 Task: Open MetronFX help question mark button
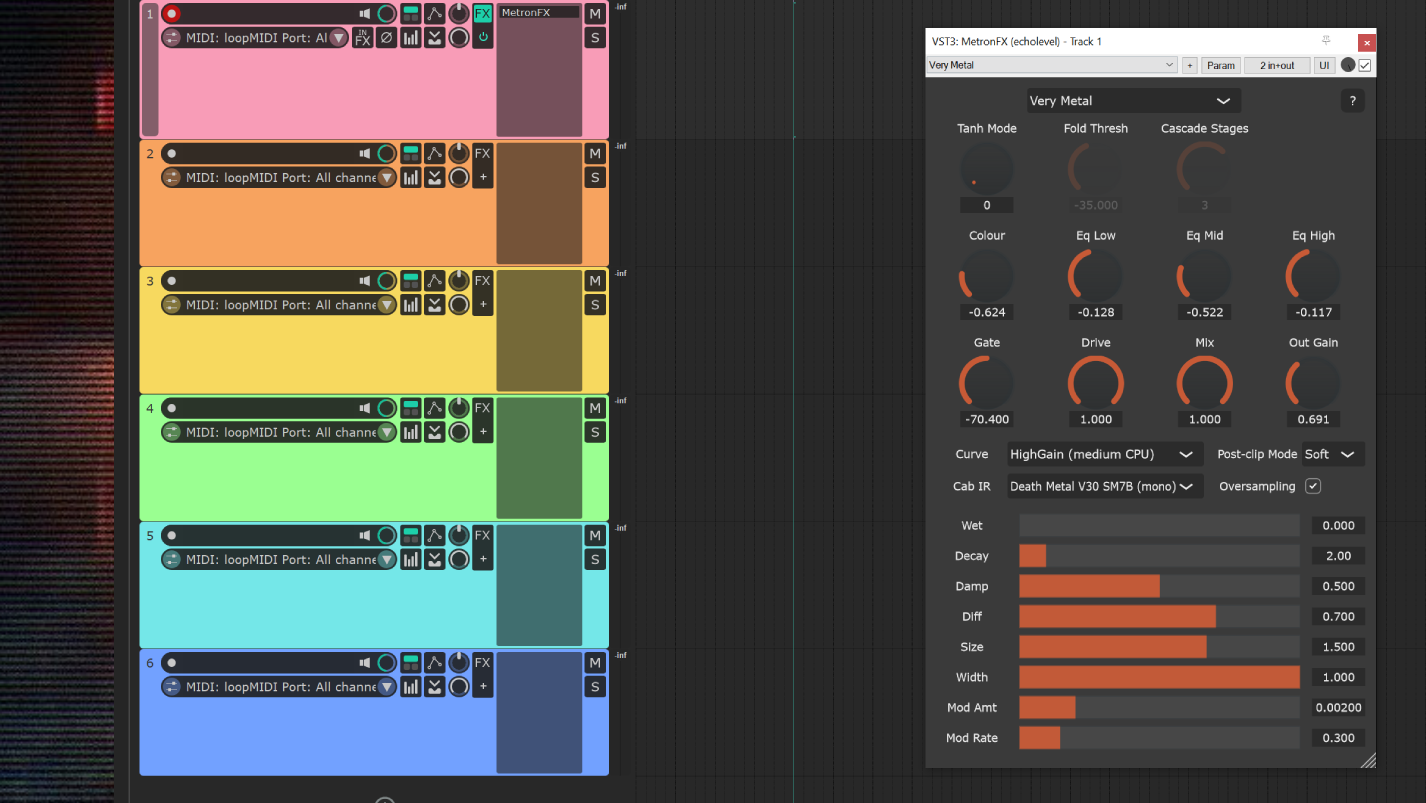point(1352,101)
